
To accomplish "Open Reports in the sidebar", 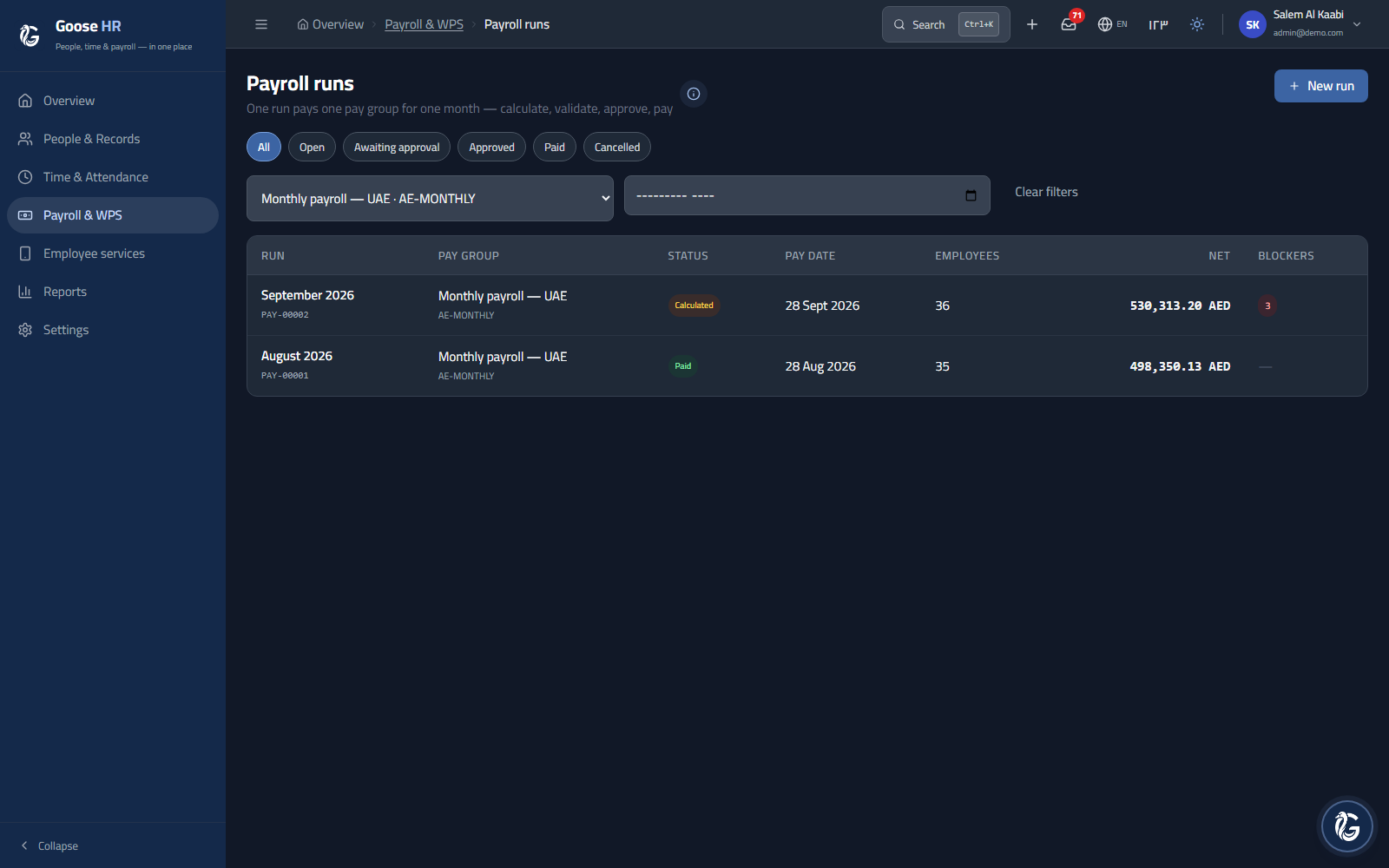I will pos(113,292).
